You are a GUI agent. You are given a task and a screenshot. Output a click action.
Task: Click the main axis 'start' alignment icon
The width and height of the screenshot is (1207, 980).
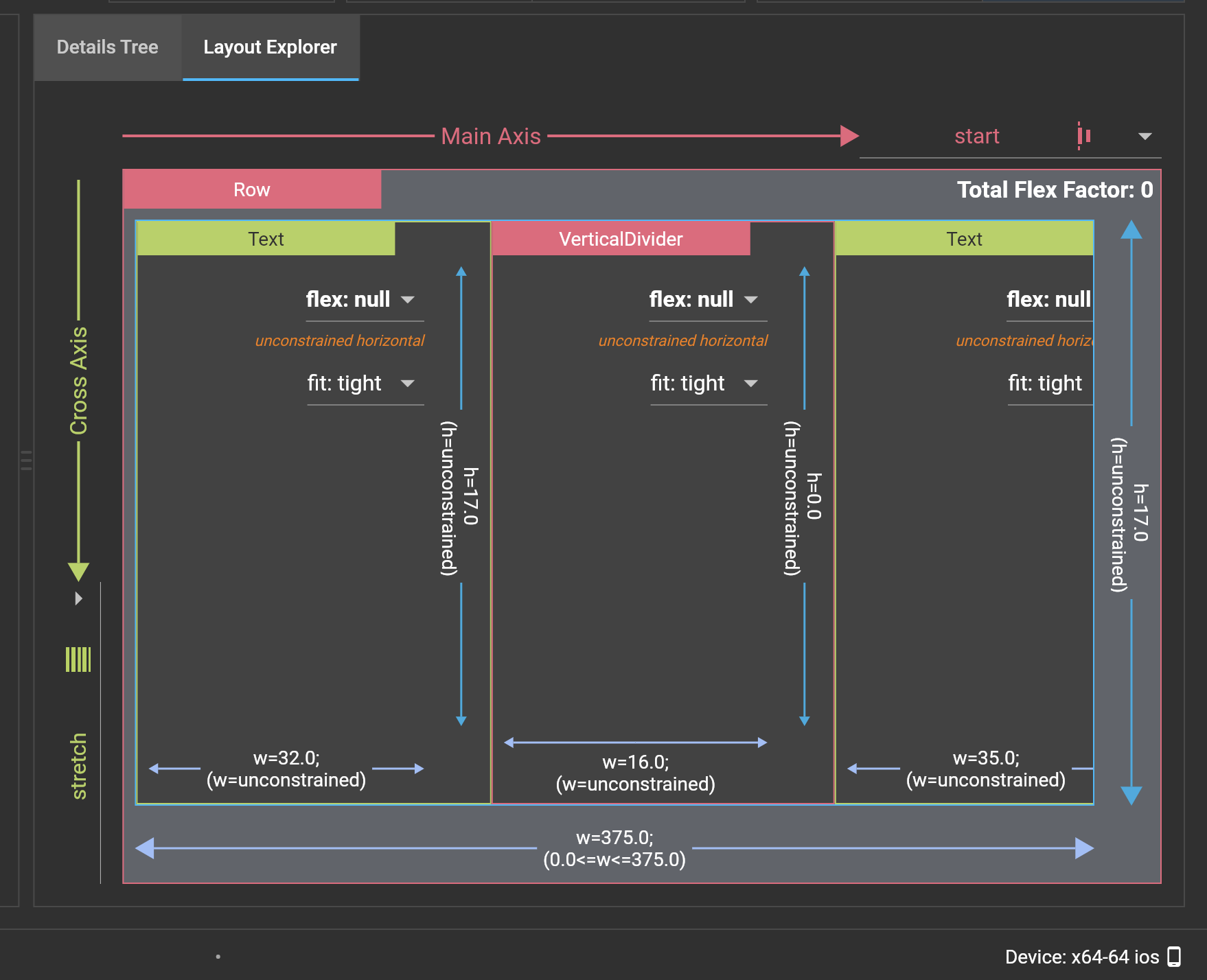1083,135
